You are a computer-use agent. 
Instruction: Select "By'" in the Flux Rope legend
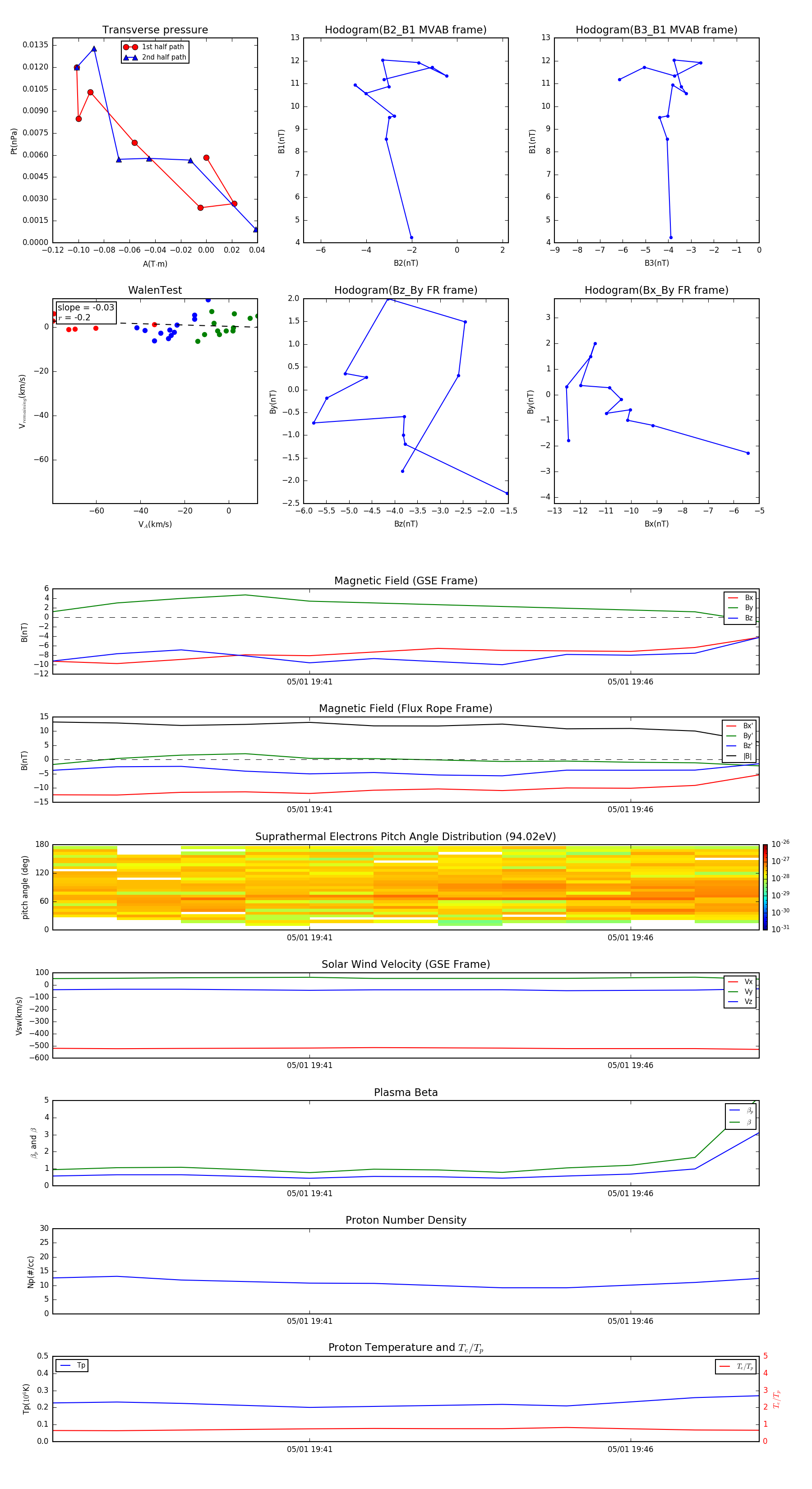(x=740, y=736)
